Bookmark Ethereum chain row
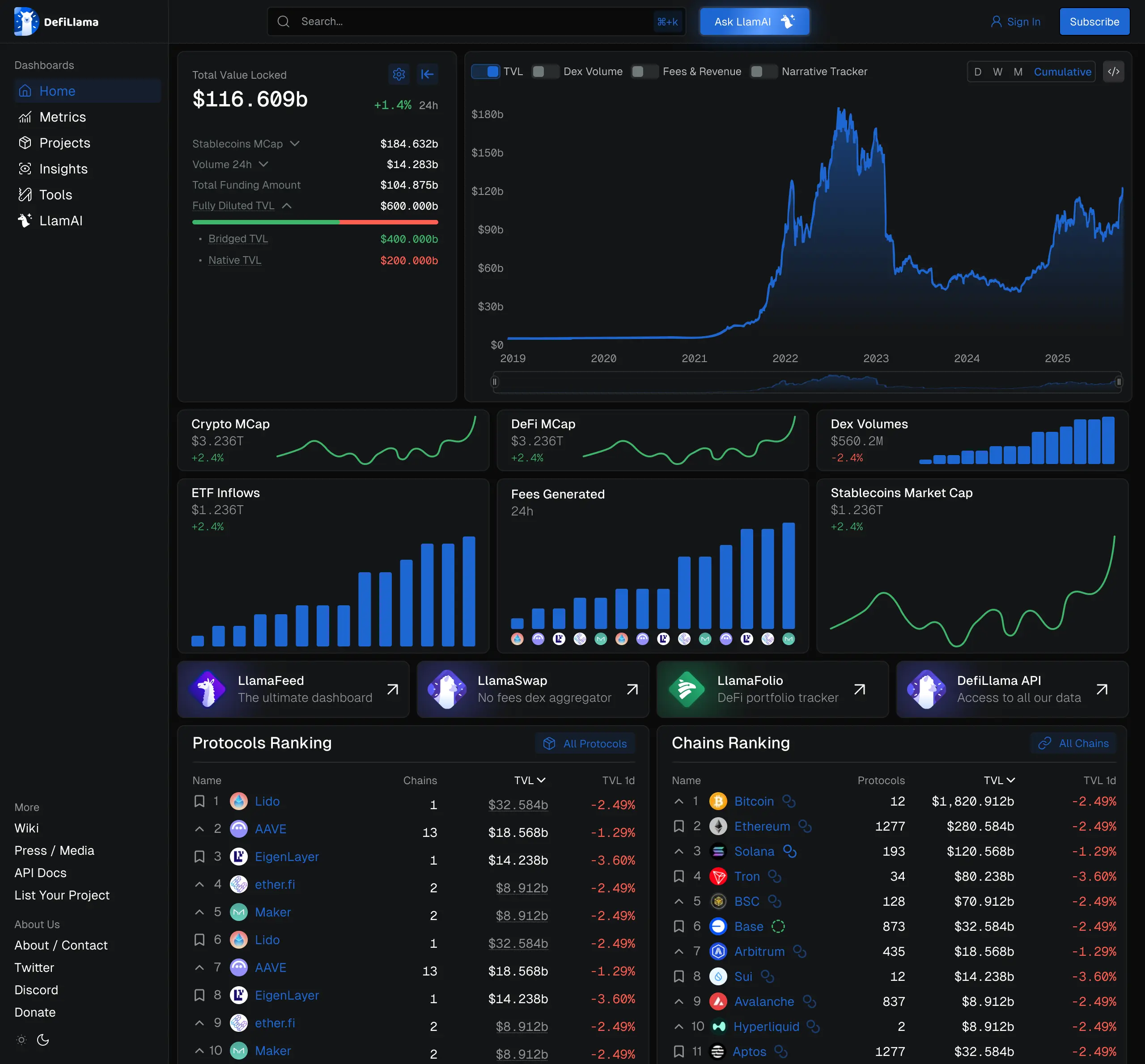Image resolution: width=1145 pixels, height=1064 pixels. (x=679, y=826)
